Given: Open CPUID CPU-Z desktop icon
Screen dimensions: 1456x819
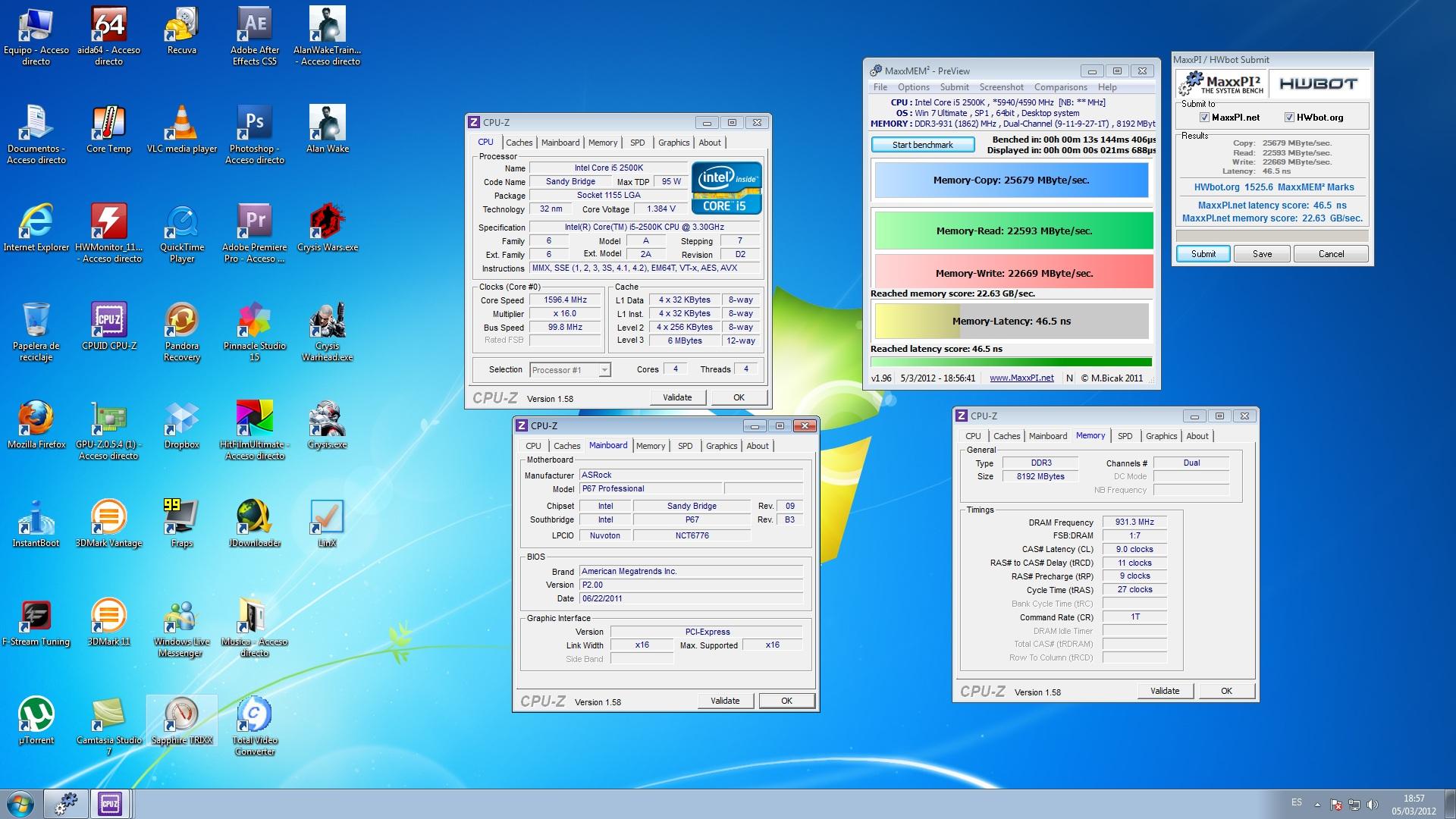Looking at the screenshot, I should [109, 326].
